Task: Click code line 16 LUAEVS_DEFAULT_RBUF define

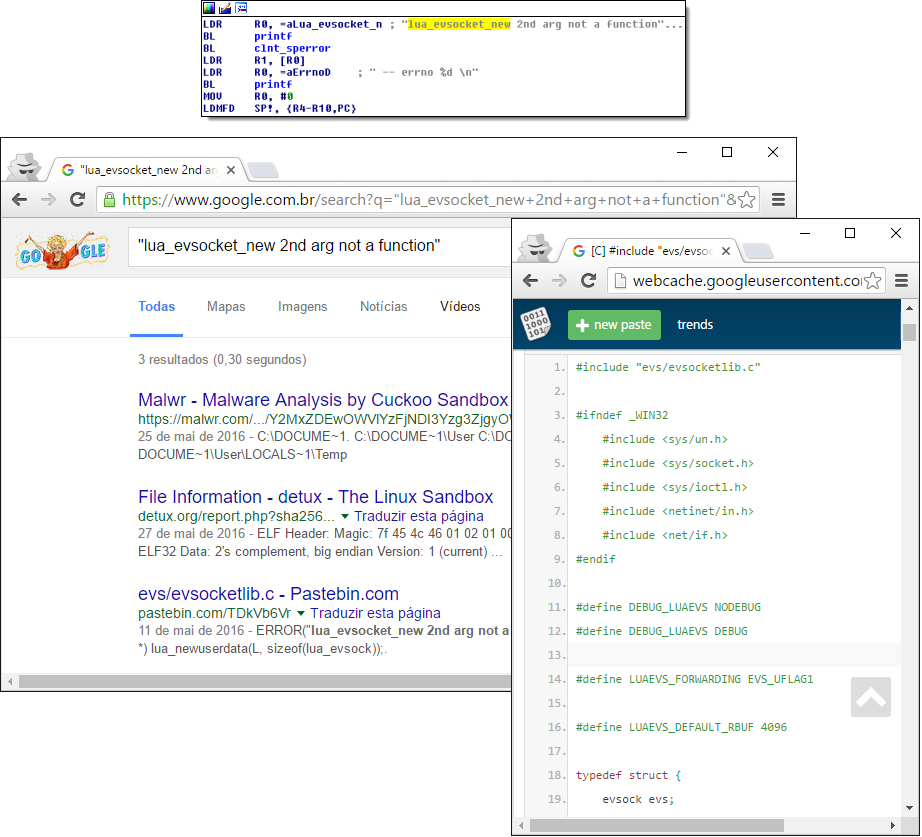Action: pos(681,728)
